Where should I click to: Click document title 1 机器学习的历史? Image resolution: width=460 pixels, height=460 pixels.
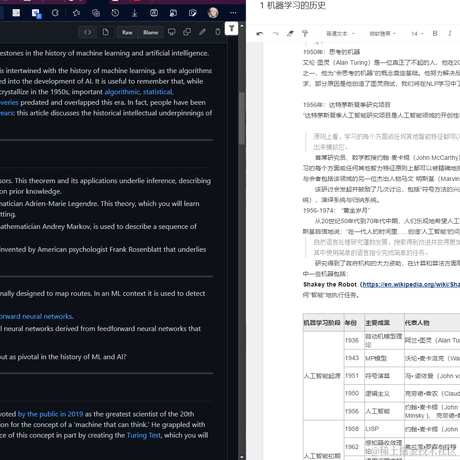(292, 6)
